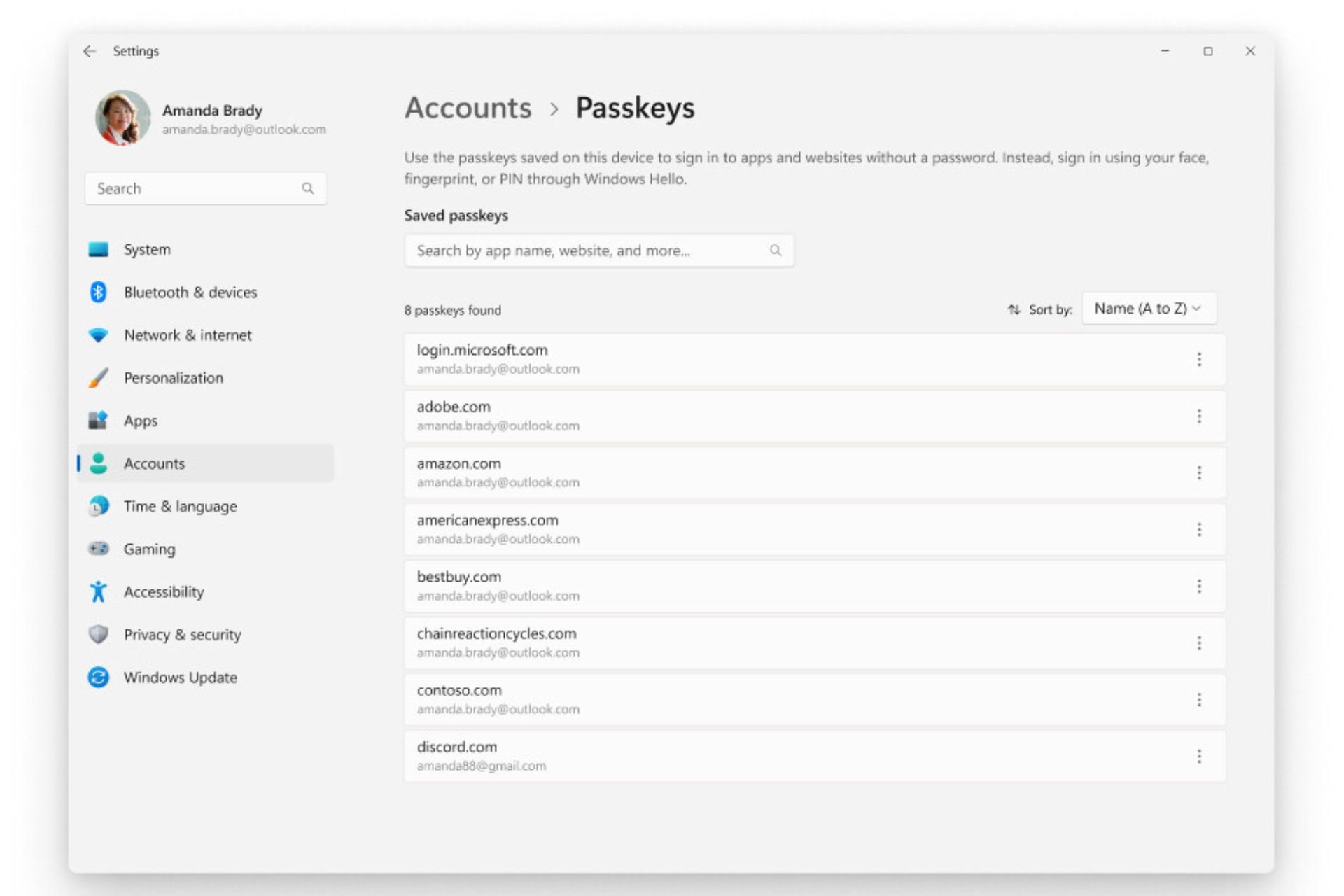Open Personalization paintbrush icon
1344x896 pixels.
click(99, 378)
